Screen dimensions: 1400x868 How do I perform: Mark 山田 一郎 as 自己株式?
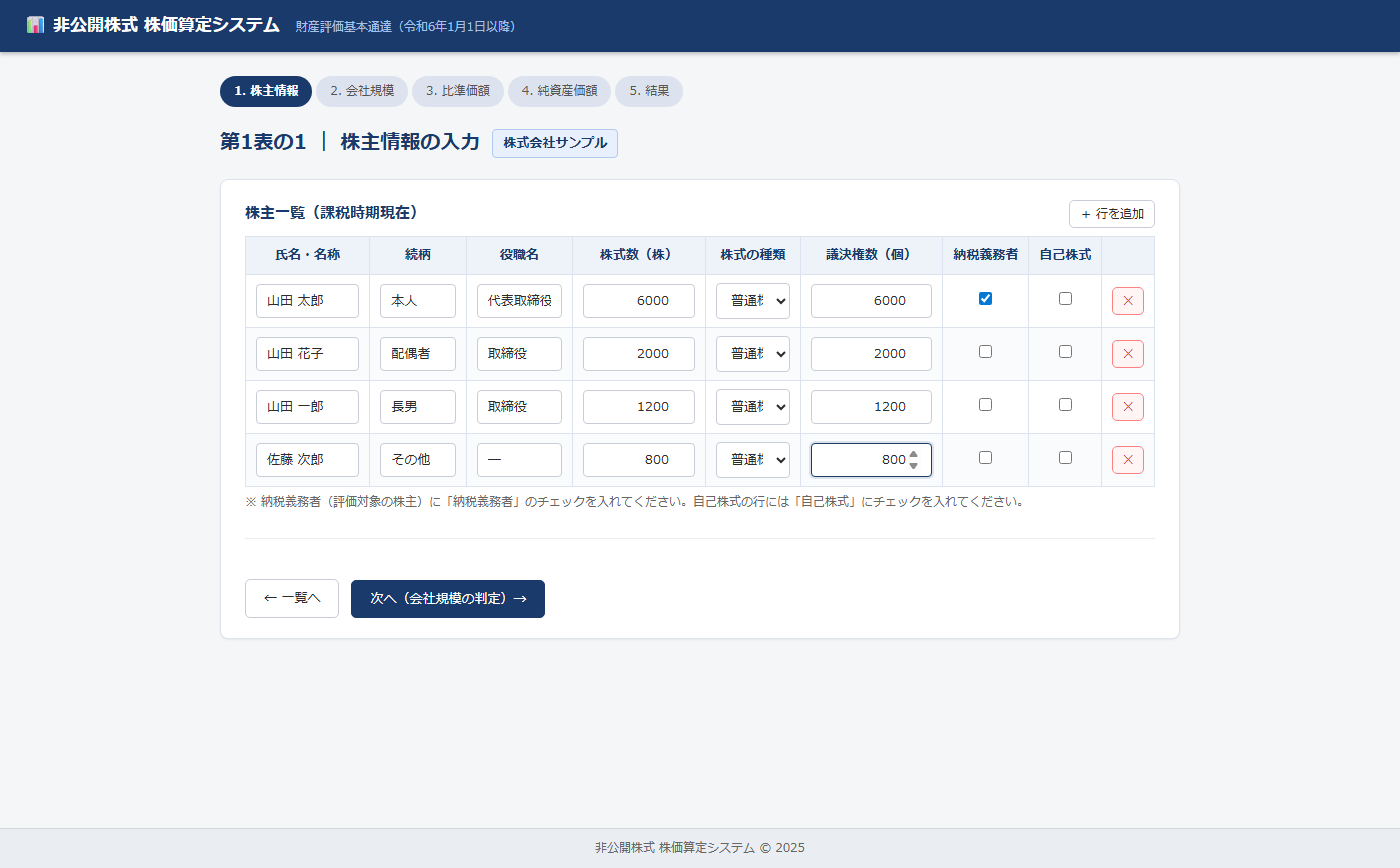coord(1065,404)
